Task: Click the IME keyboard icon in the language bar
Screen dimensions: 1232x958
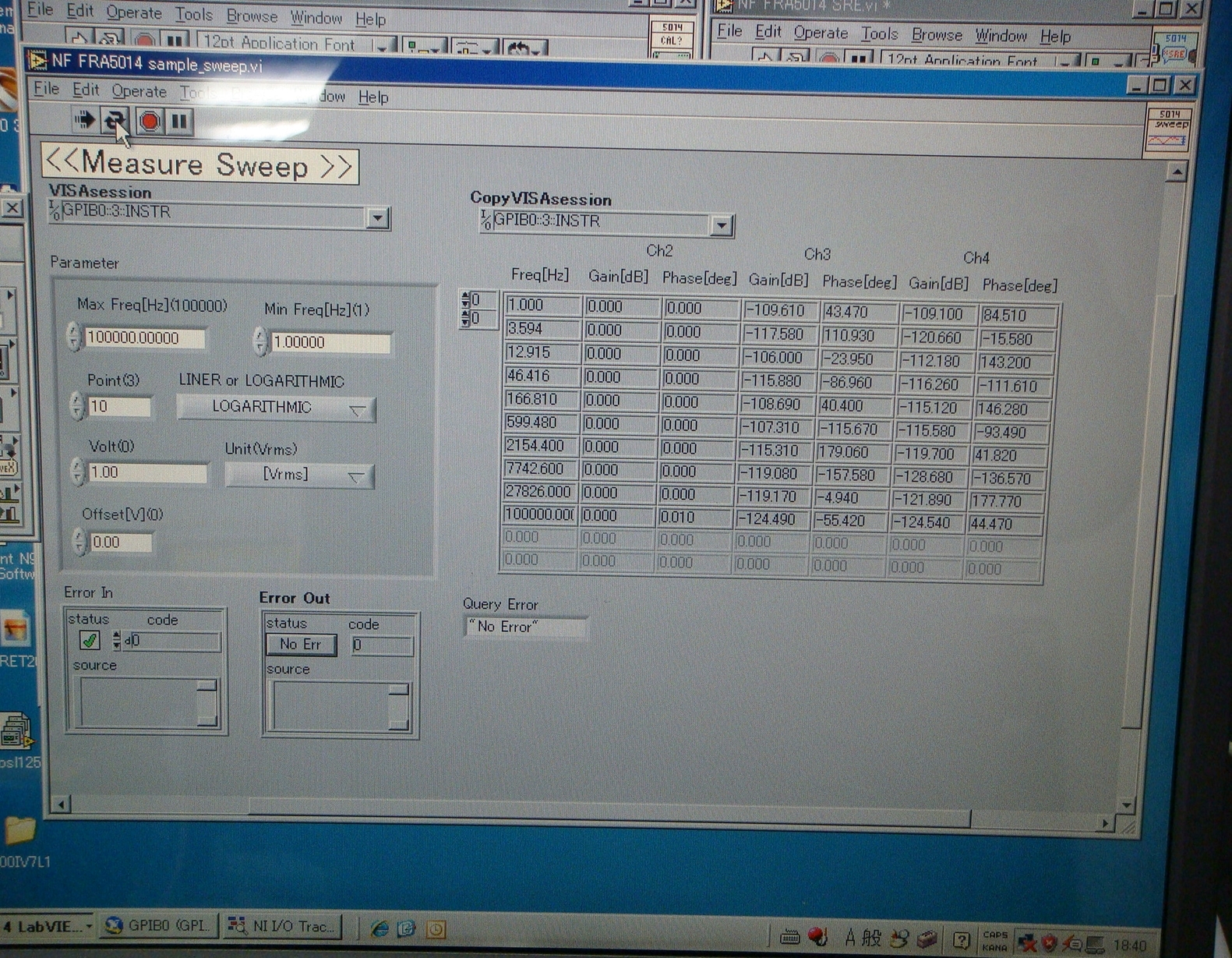Action: (789, 937)
